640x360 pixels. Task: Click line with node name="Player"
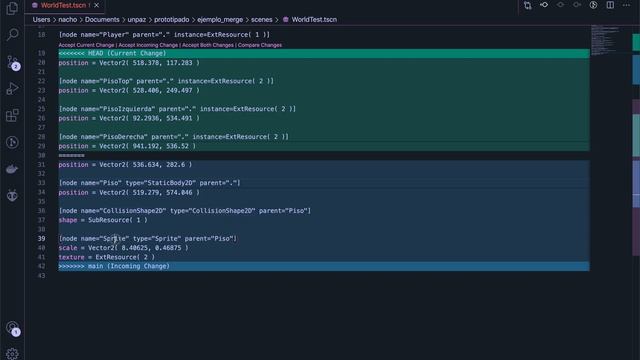pyautogui.click(x=164, y=35)
